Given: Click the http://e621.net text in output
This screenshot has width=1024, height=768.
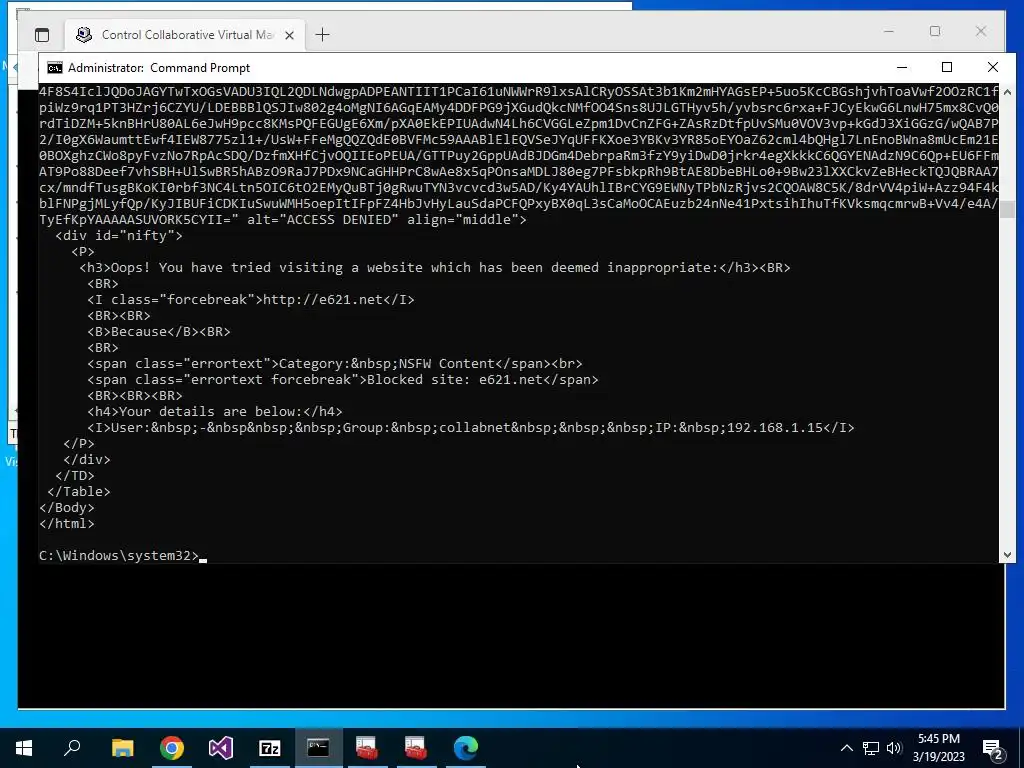Looking at the screenshot, I should pos(323,300).
